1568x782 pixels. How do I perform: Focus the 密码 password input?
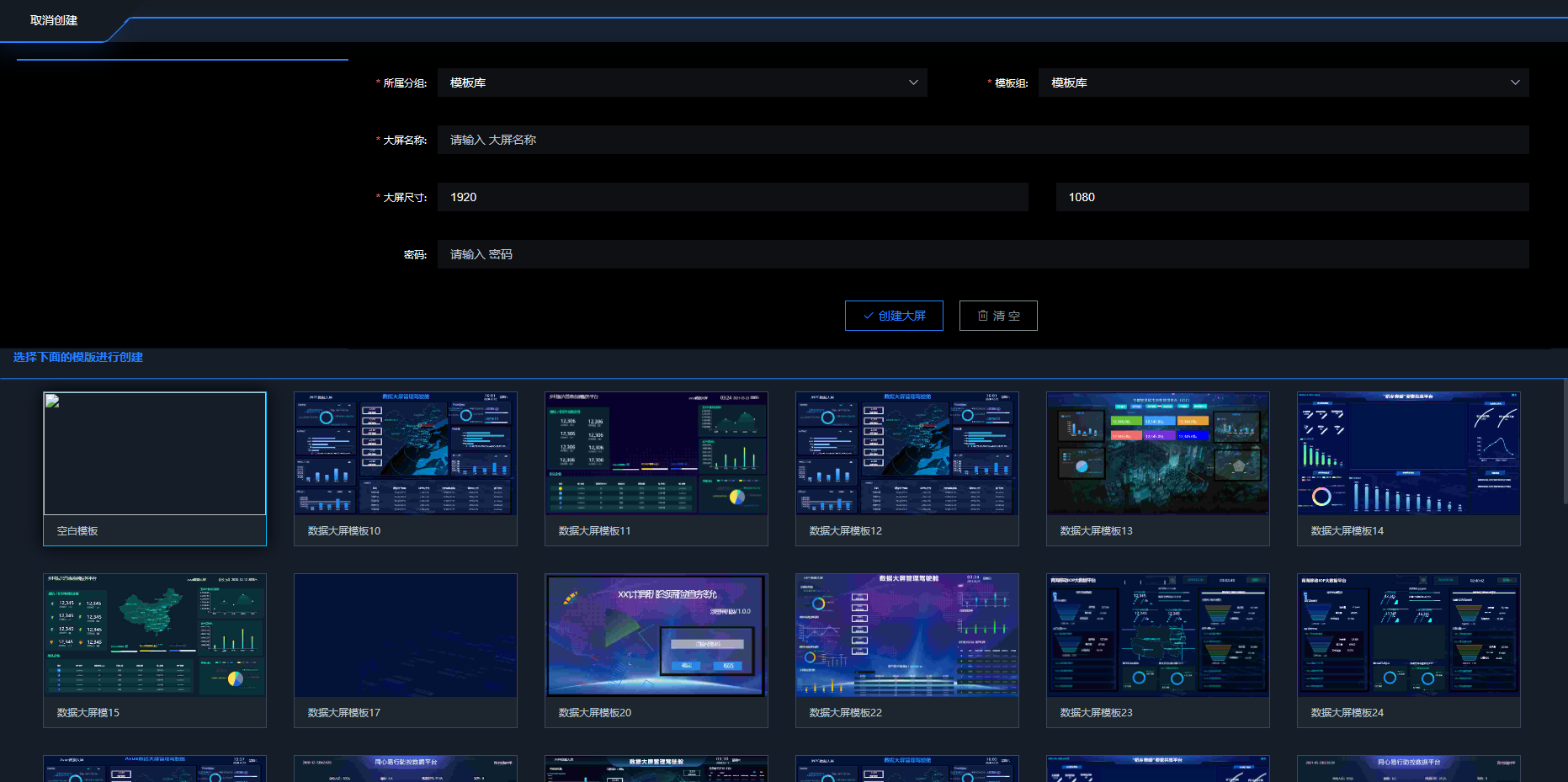(983, 254)
